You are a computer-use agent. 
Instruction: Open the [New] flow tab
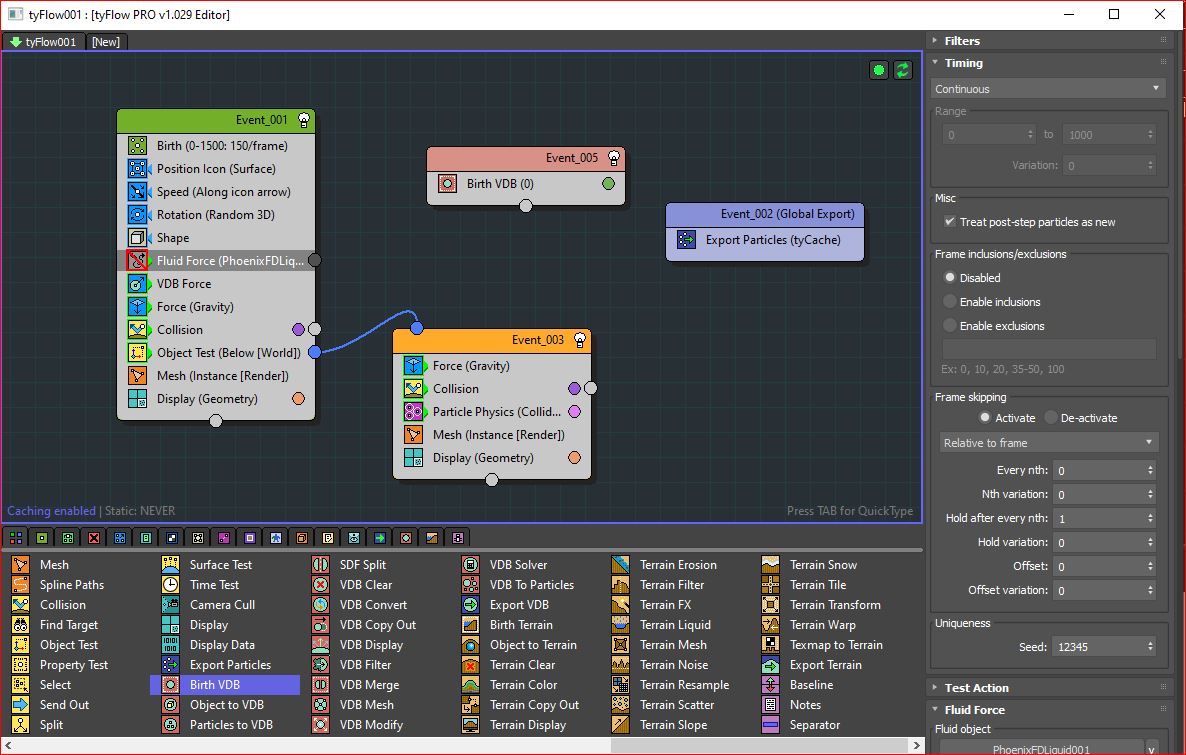106,42
